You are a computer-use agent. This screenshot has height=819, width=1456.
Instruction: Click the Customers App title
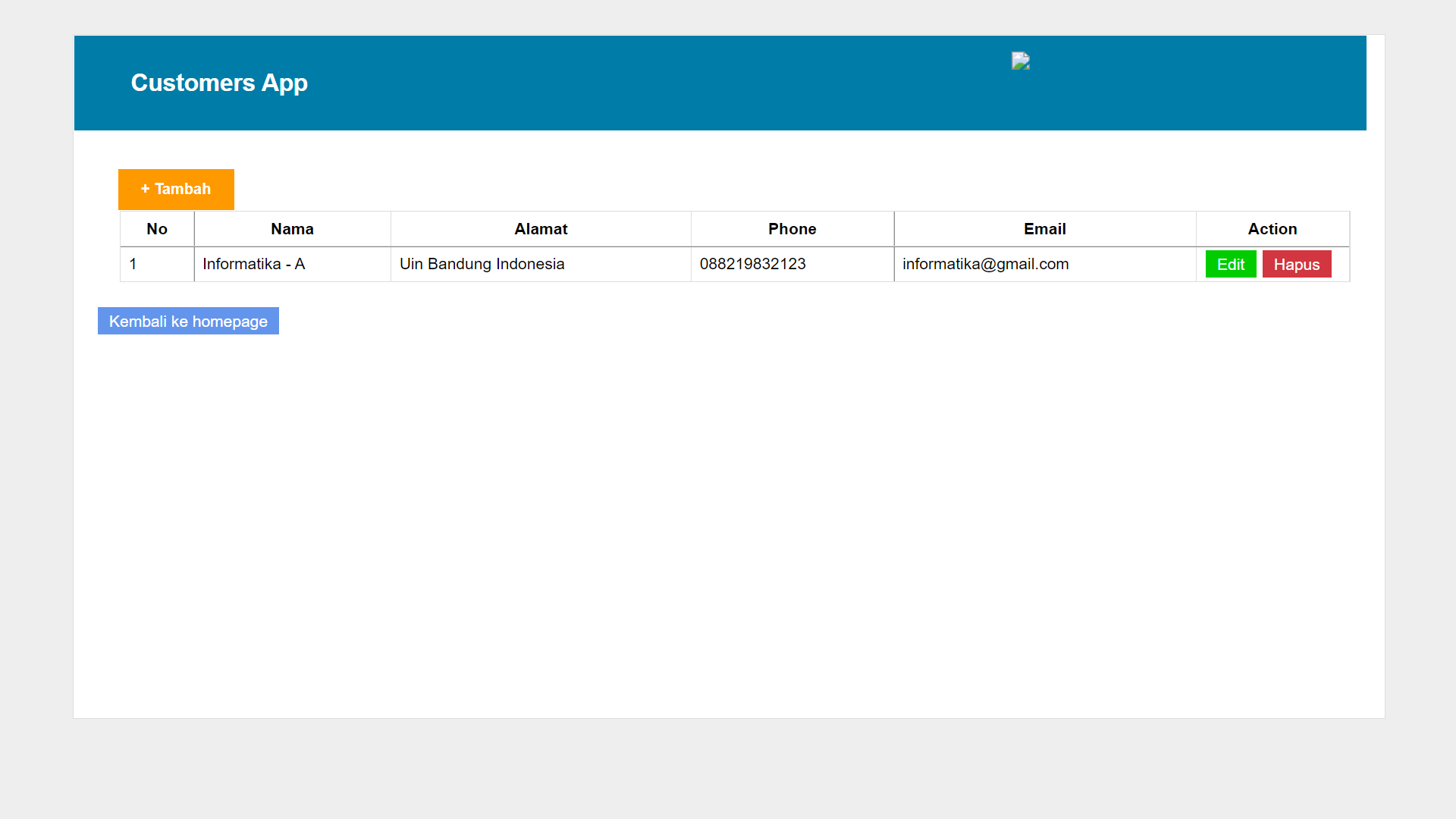click(x=219, y=83)
